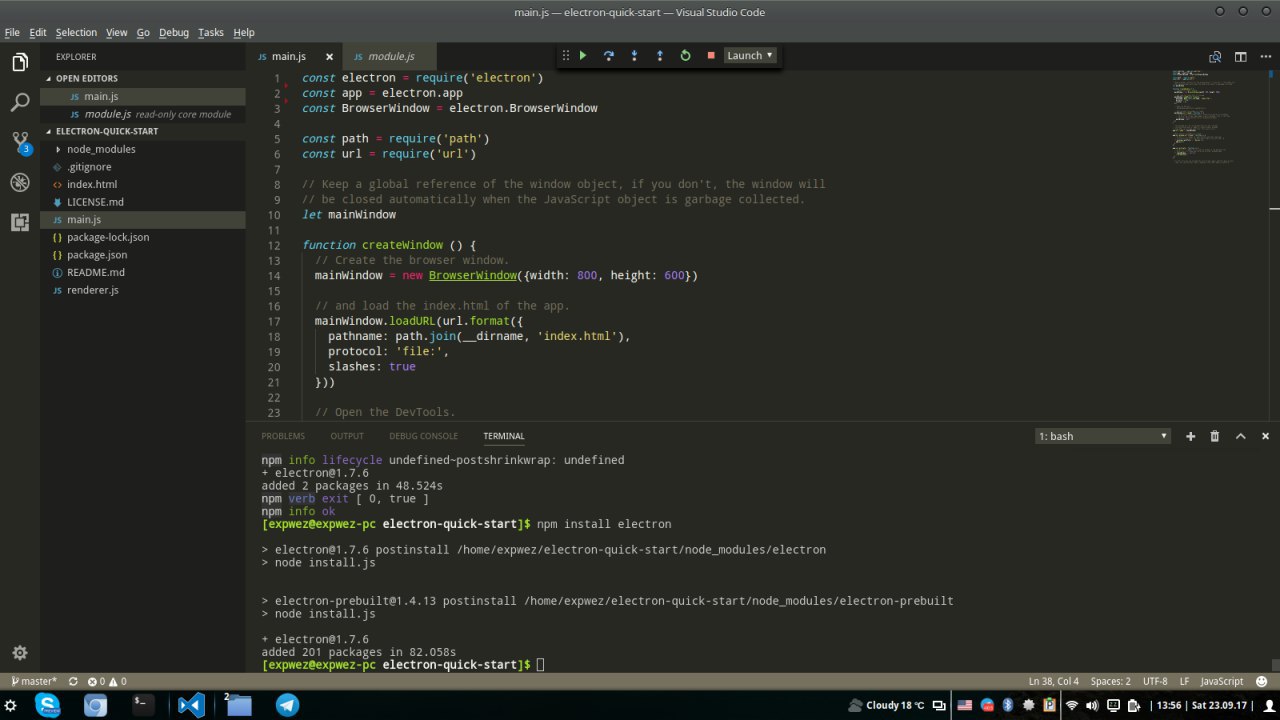Viewport: 1280px width, 720px height.
Task: Click the Split Editor icon
Action: click(x=1240, y=57)
